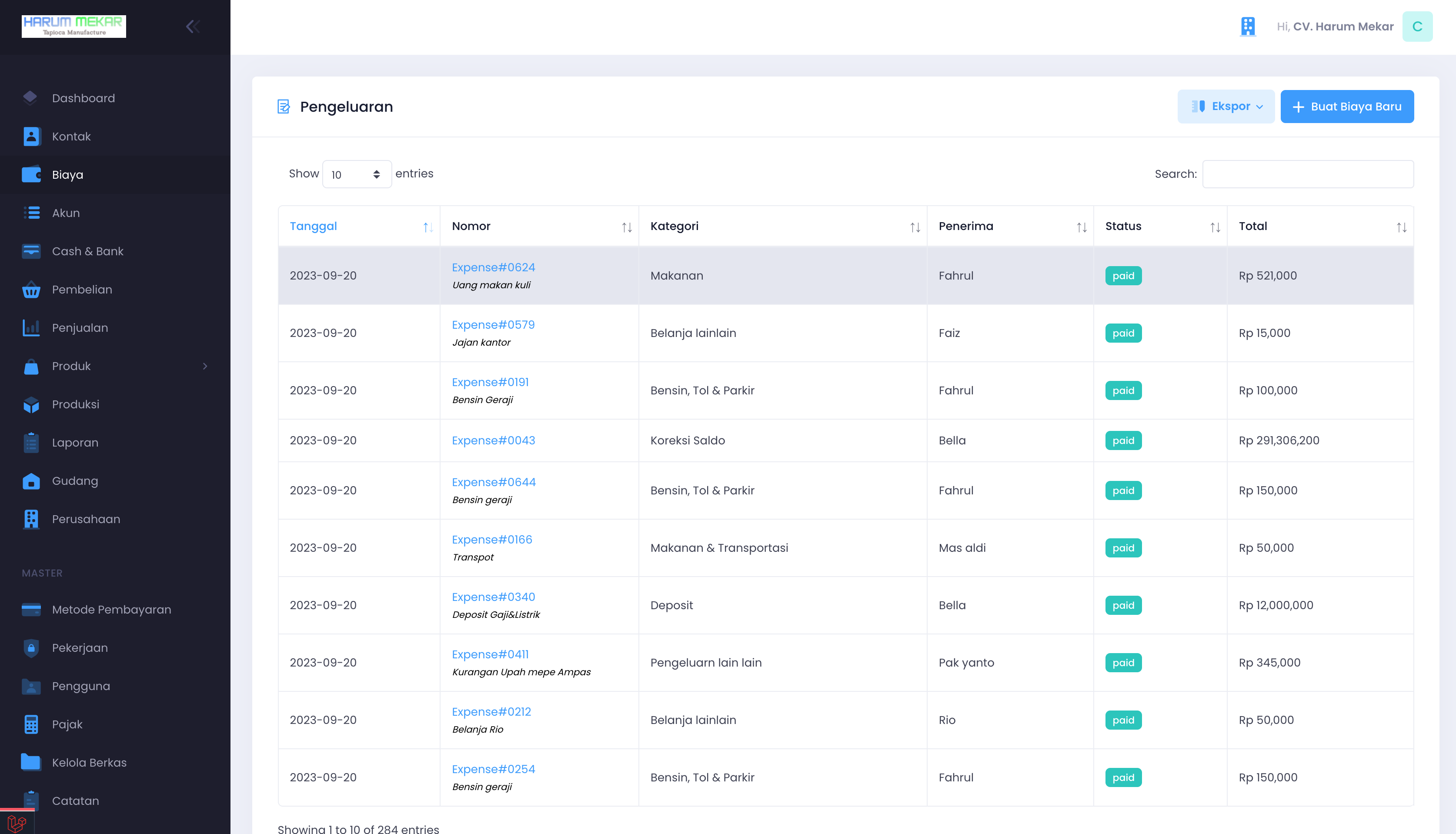Open Pengguna menu item
Viewport: 1456px width, 834px height.
pyautogui.click(x=114, y=686)
